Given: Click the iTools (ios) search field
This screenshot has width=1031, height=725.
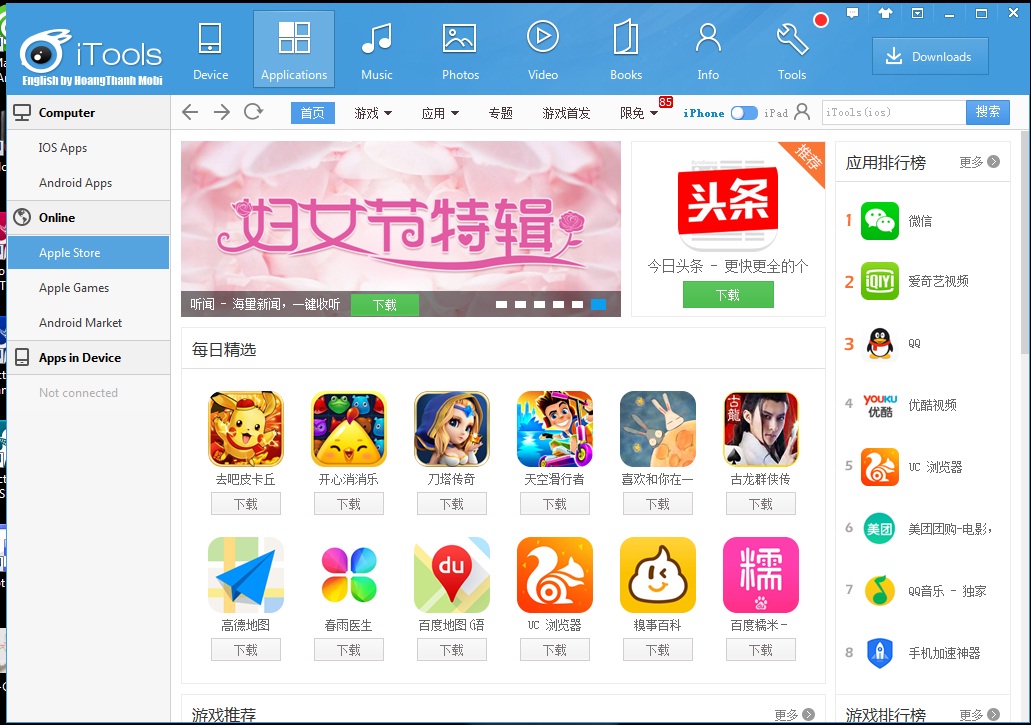Looking at the screenshot, I should (894, 112).
